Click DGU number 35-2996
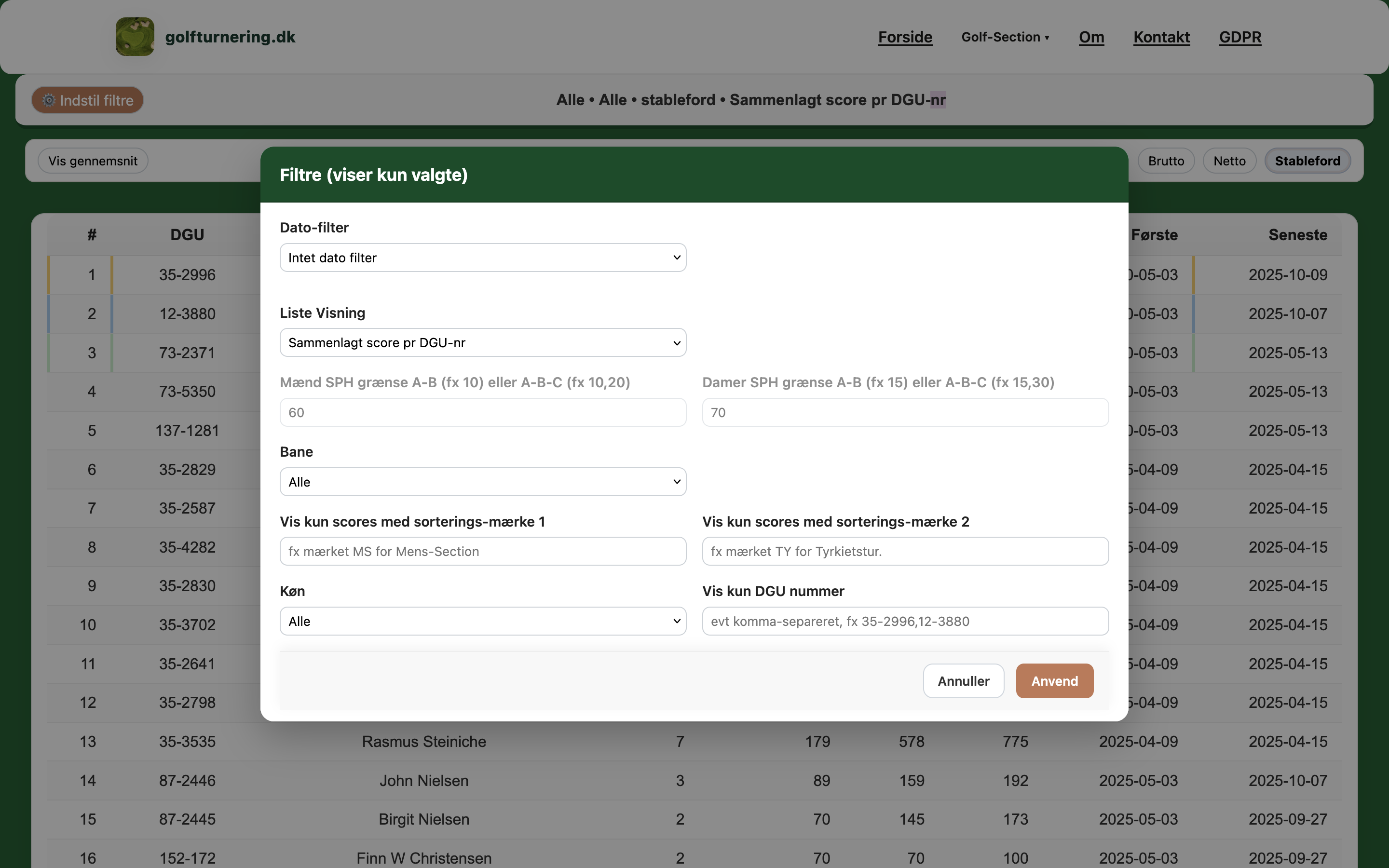1389x868 pixels. 187,275
